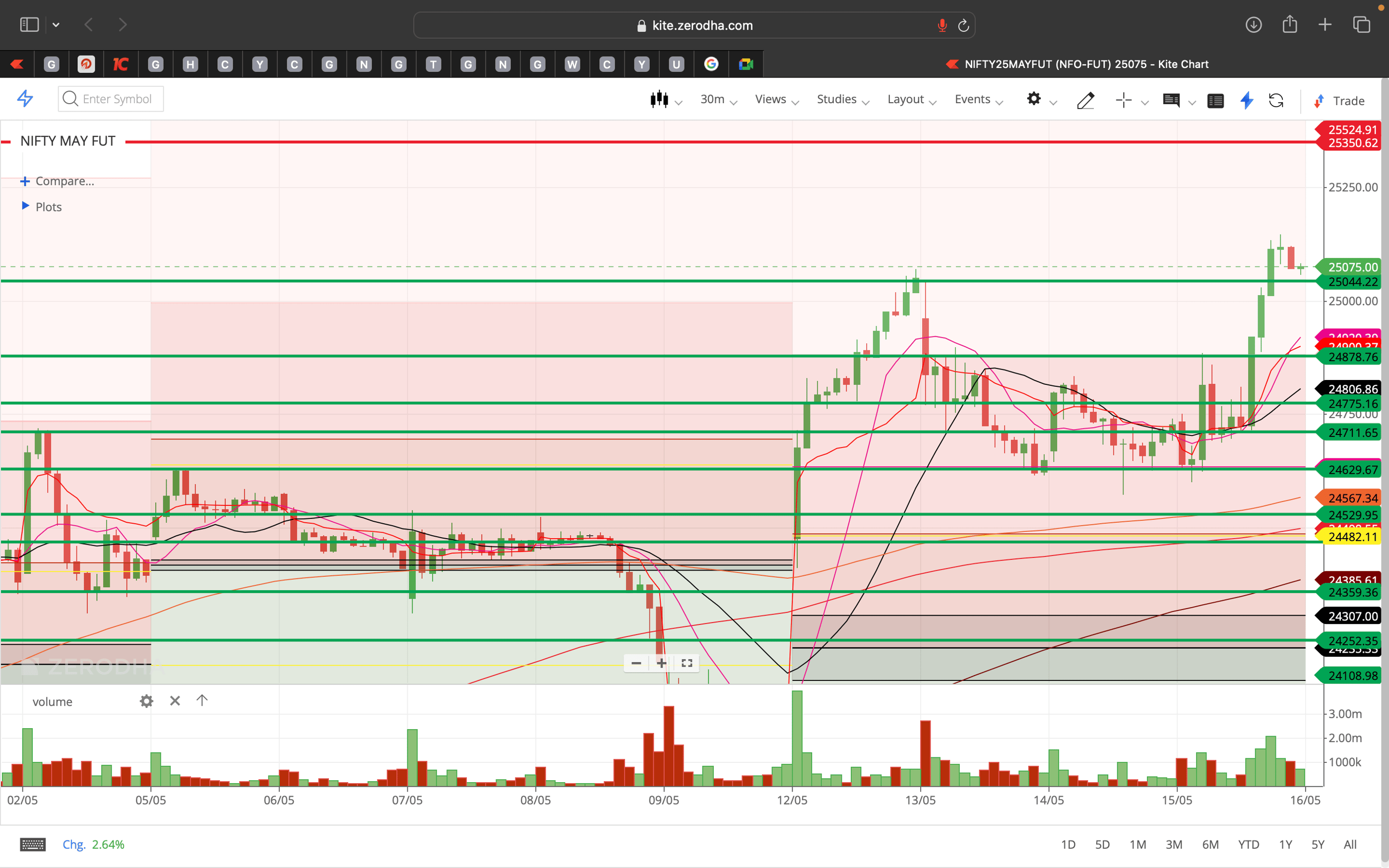
Task: Open the Events dropdown
Action: (973, 99)
